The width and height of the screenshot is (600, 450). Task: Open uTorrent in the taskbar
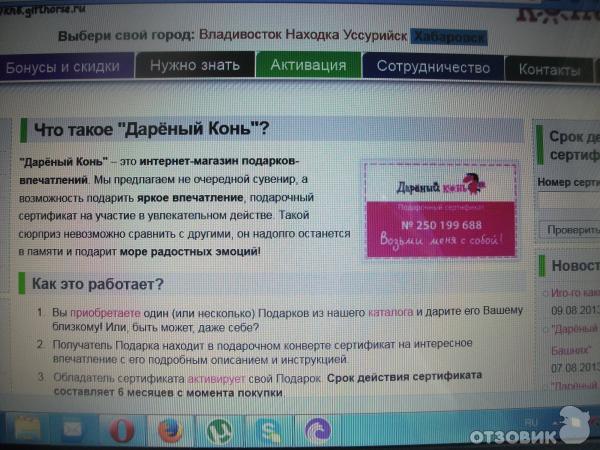pos(219,431)
